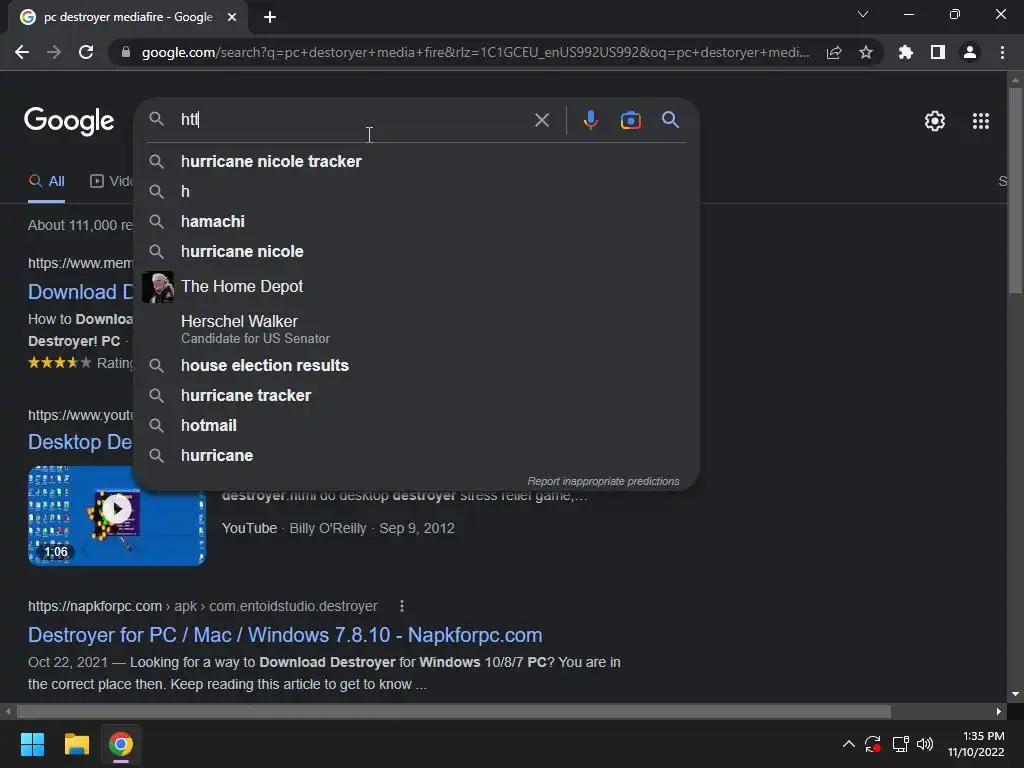Click the horizontal scrollbar thumb
The height and width of the screenshot is (768, 1024).
point(454,711)
